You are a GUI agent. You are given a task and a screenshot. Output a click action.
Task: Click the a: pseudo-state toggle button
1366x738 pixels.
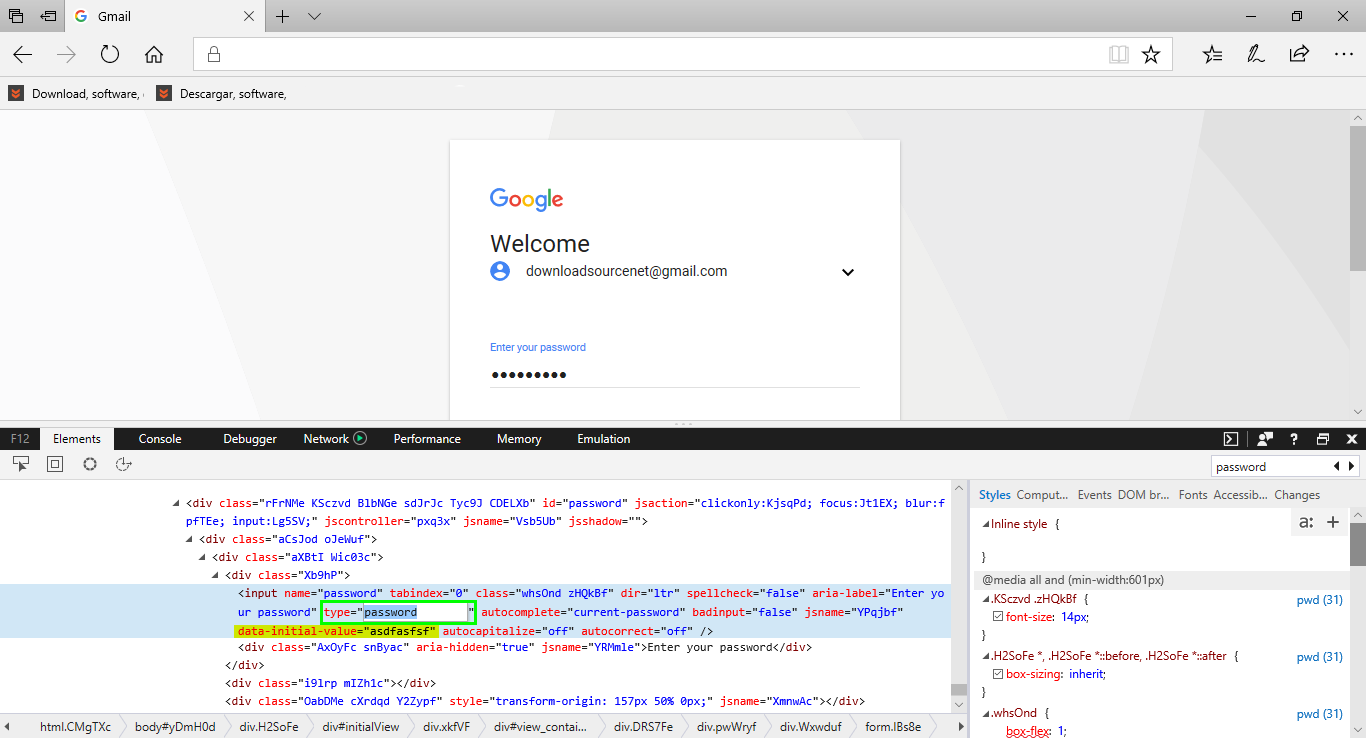[1306, 522]
